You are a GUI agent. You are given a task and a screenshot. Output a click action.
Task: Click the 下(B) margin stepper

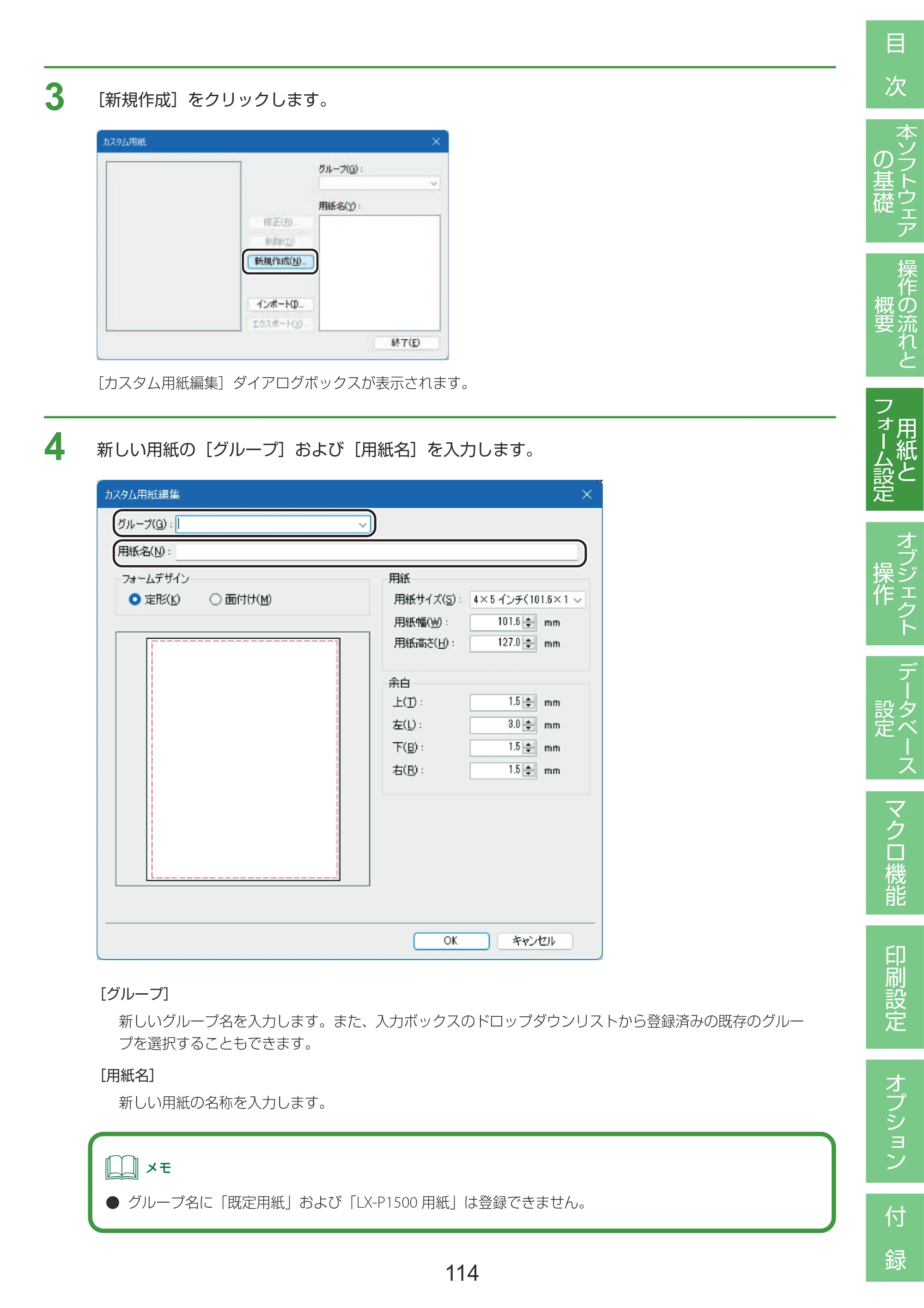tap(529, 747)
